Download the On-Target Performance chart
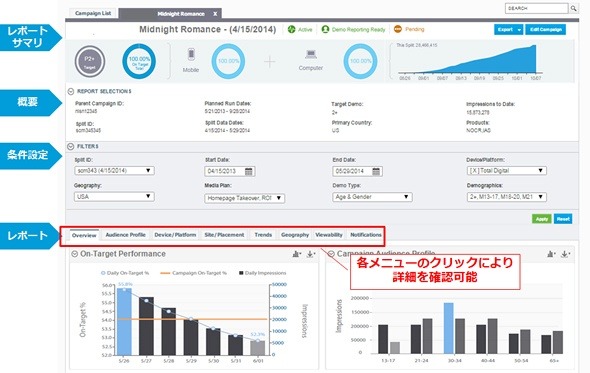 pos(310,254)
